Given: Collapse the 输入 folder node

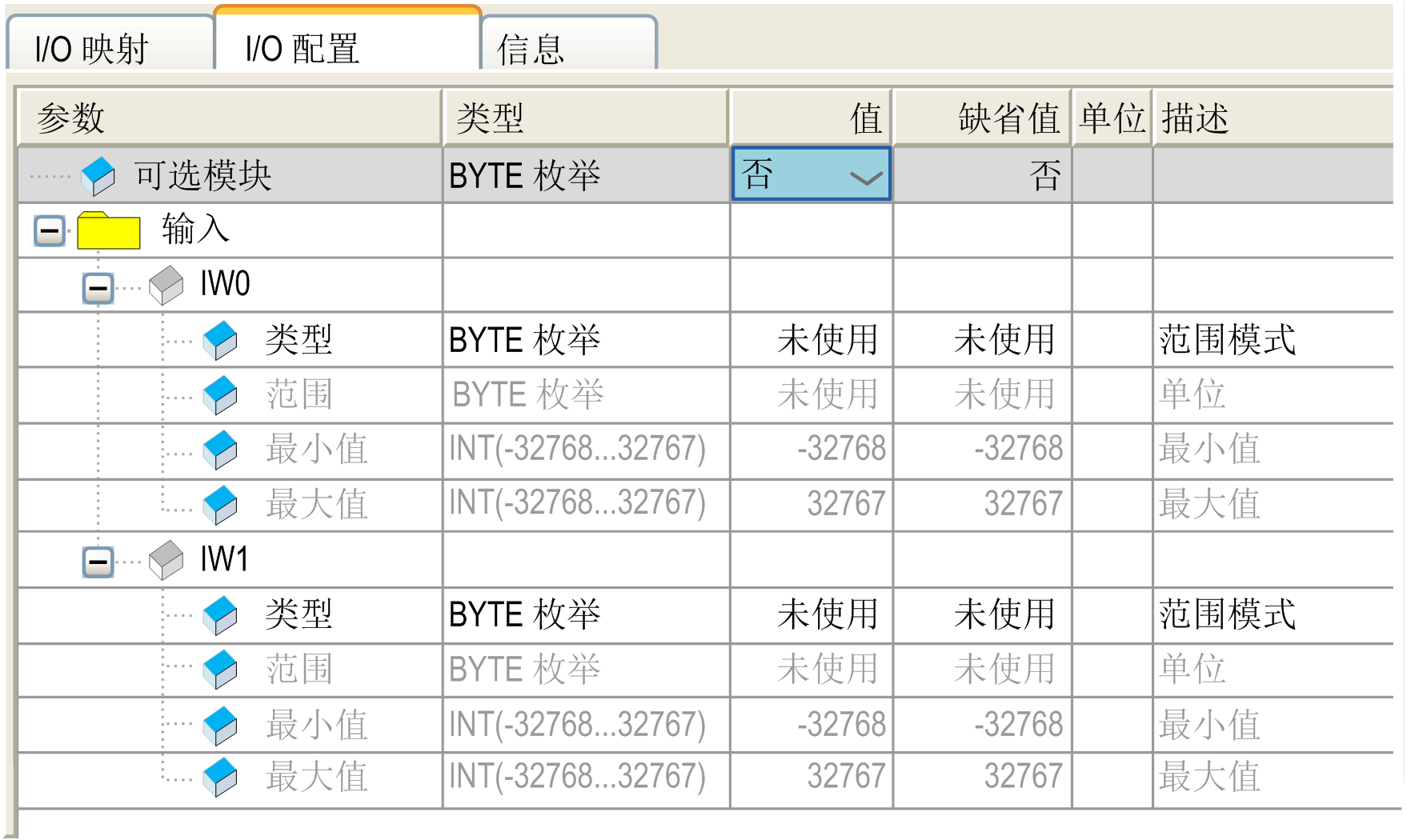Looking at the screenshot, I should tap(50, 232).
